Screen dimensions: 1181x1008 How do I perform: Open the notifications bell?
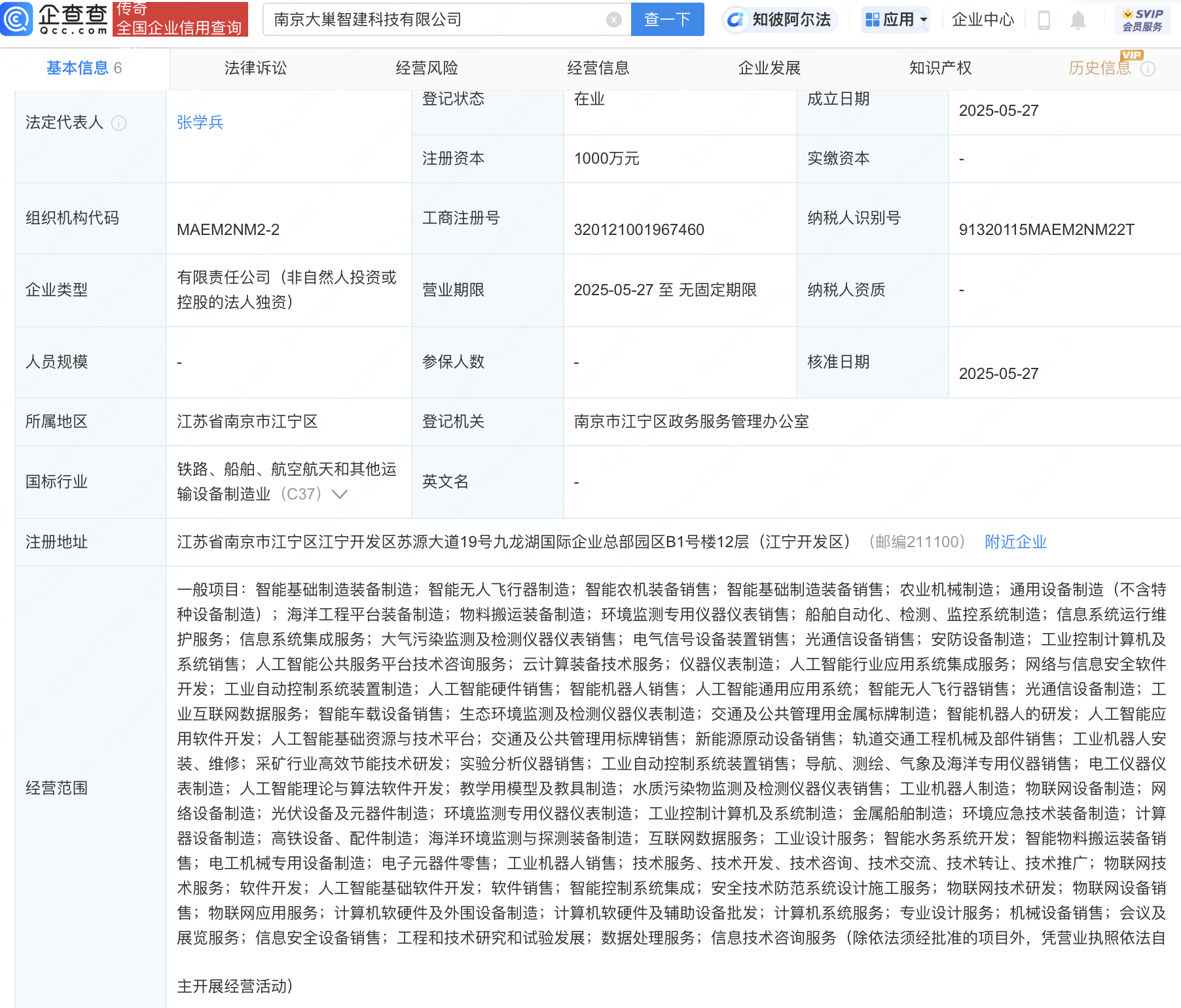1078,20
